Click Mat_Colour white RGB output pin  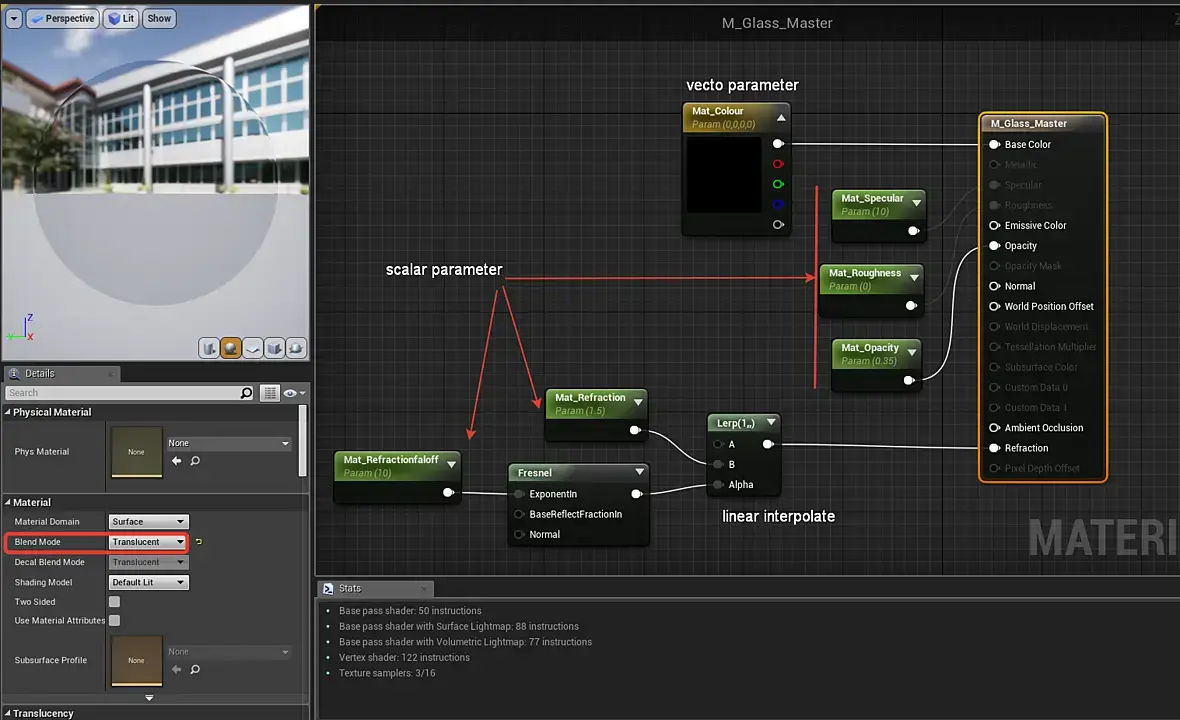point(778,144)
